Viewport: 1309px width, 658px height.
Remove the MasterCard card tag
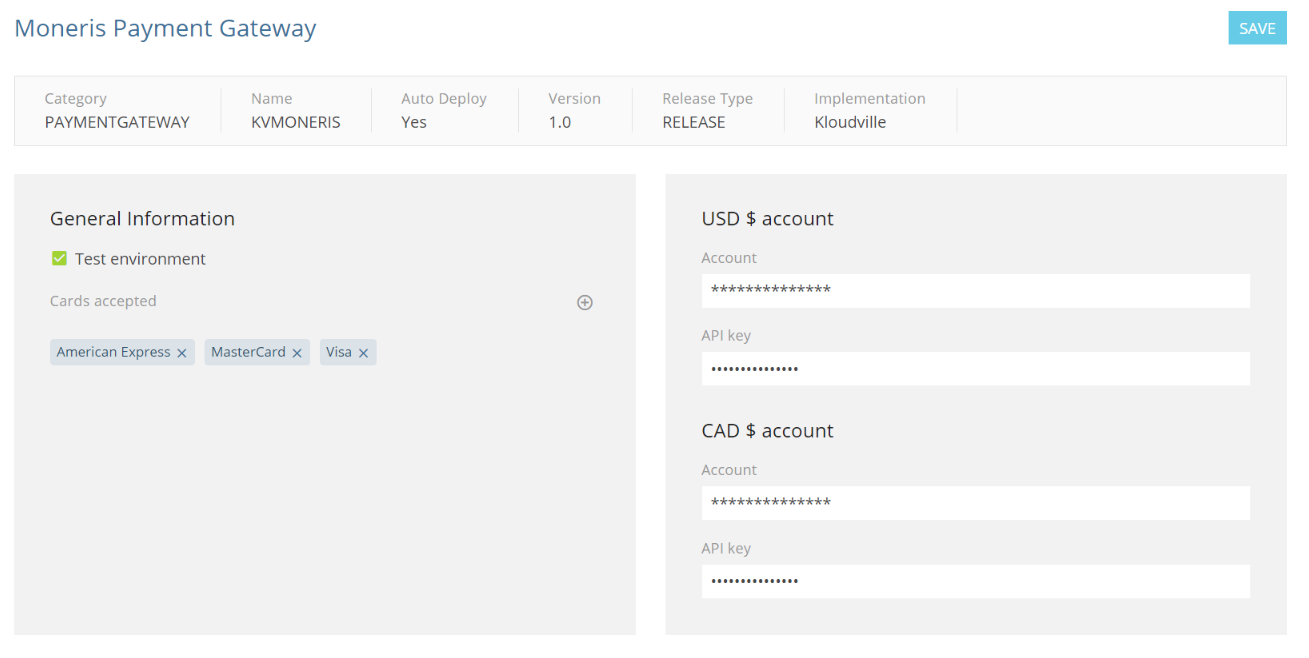(x=297, y=353)
